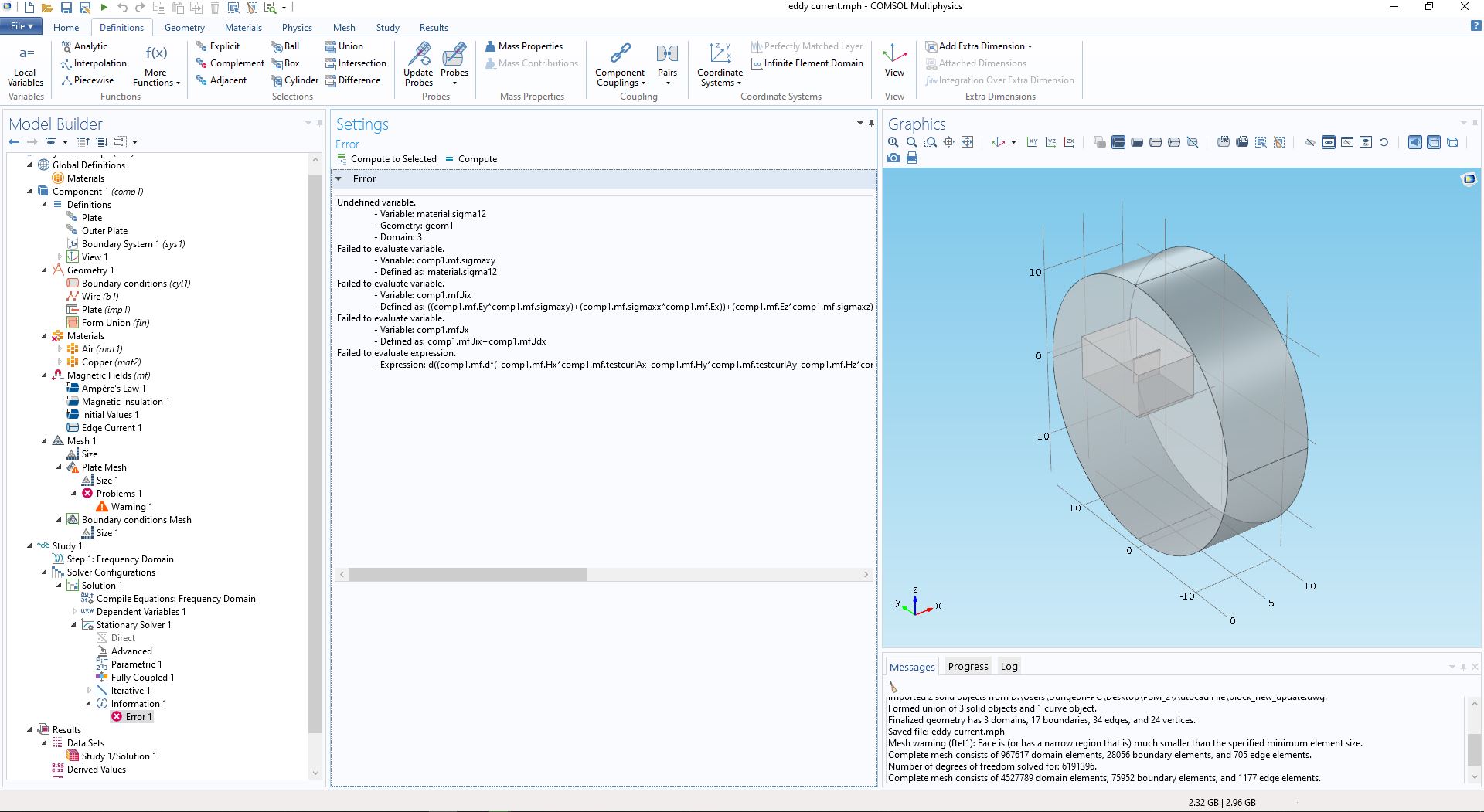Click the Update Probes icon
Image resolution: width=1484 pixels, height=812 pixels.
tap(418, 63)
